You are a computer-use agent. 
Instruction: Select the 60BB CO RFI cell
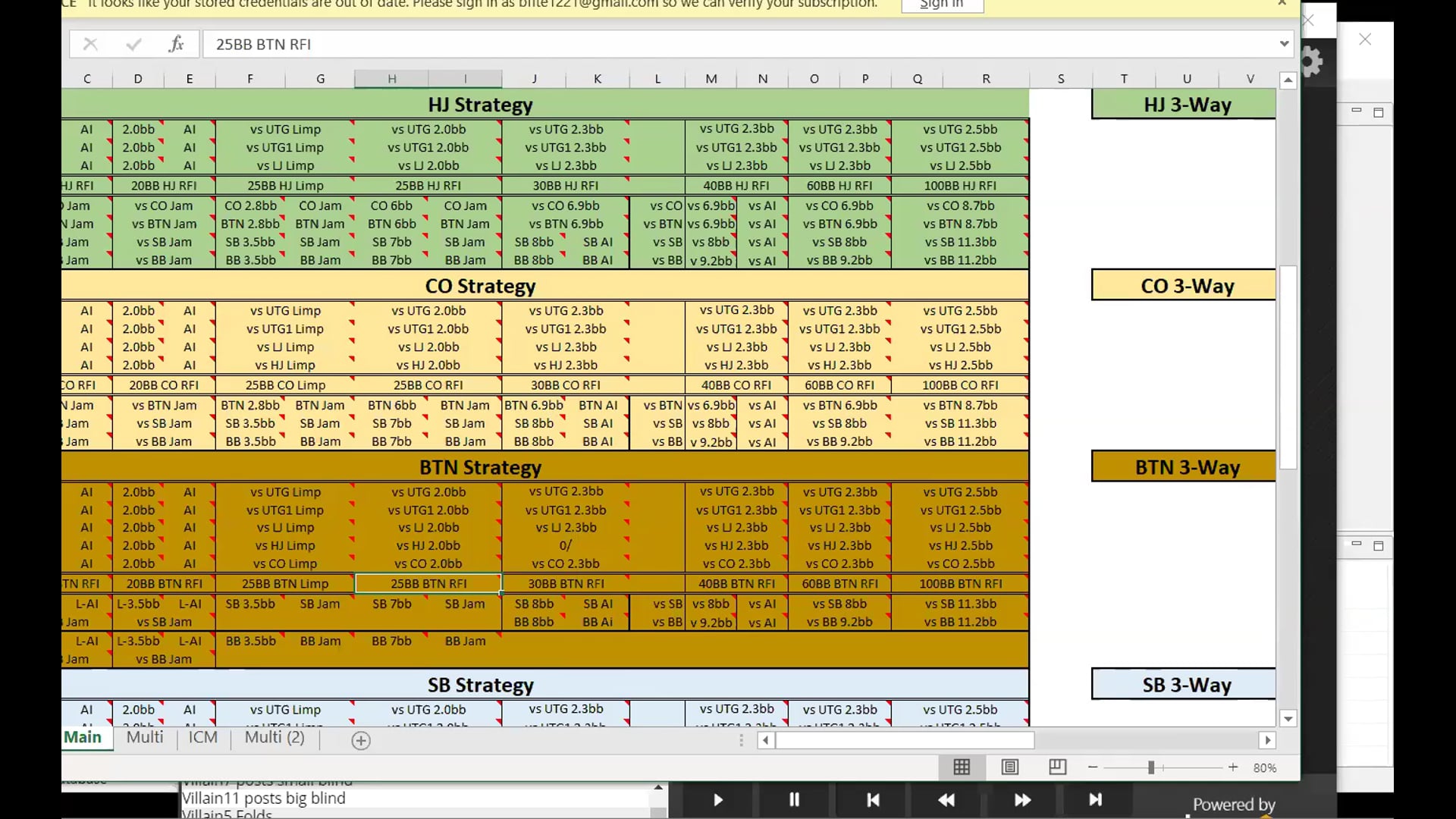[x=839, y=385]
